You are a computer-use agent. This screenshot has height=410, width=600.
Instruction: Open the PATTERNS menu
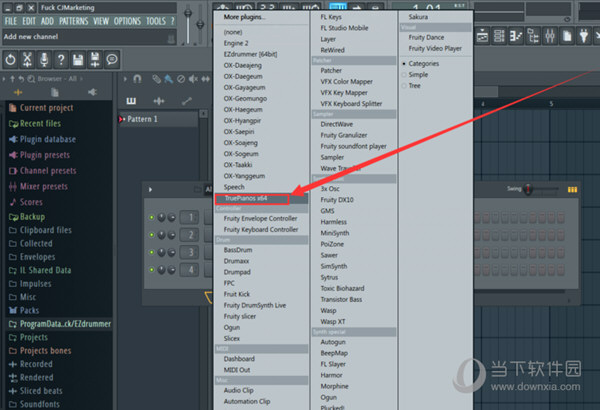pos(73,21)
